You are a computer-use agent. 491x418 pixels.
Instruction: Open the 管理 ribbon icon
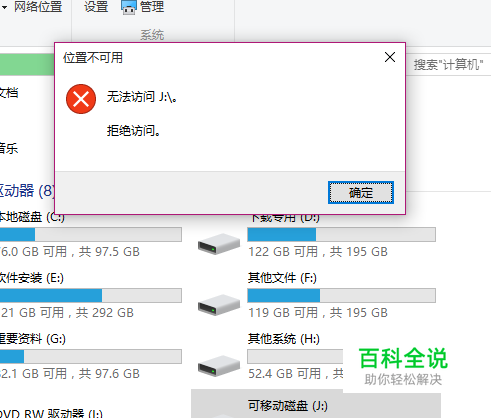coord(128,7)
